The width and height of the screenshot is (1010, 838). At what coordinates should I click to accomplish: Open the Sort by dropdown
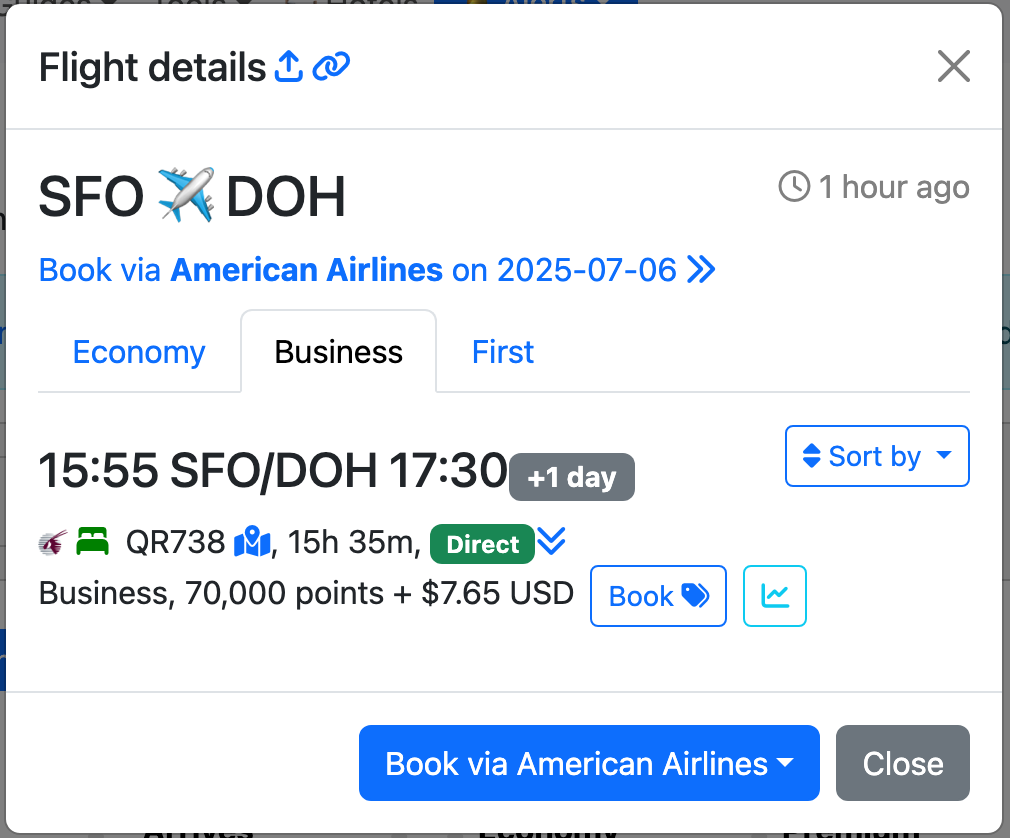[x=877, y=456]
